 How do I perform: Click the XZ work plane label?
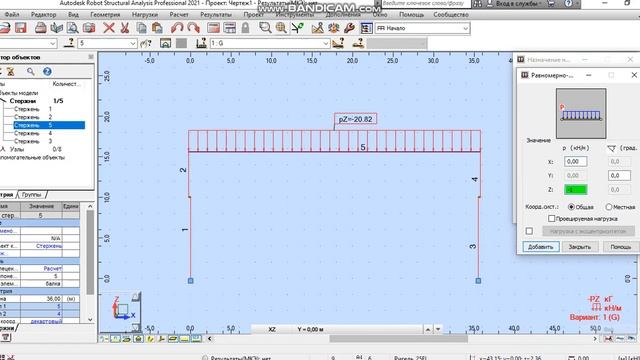coord(272,329)
